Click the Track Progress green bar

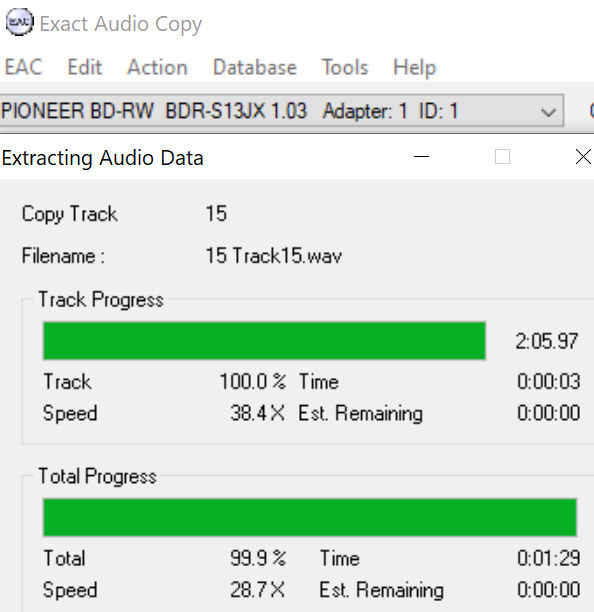point(265,340)
